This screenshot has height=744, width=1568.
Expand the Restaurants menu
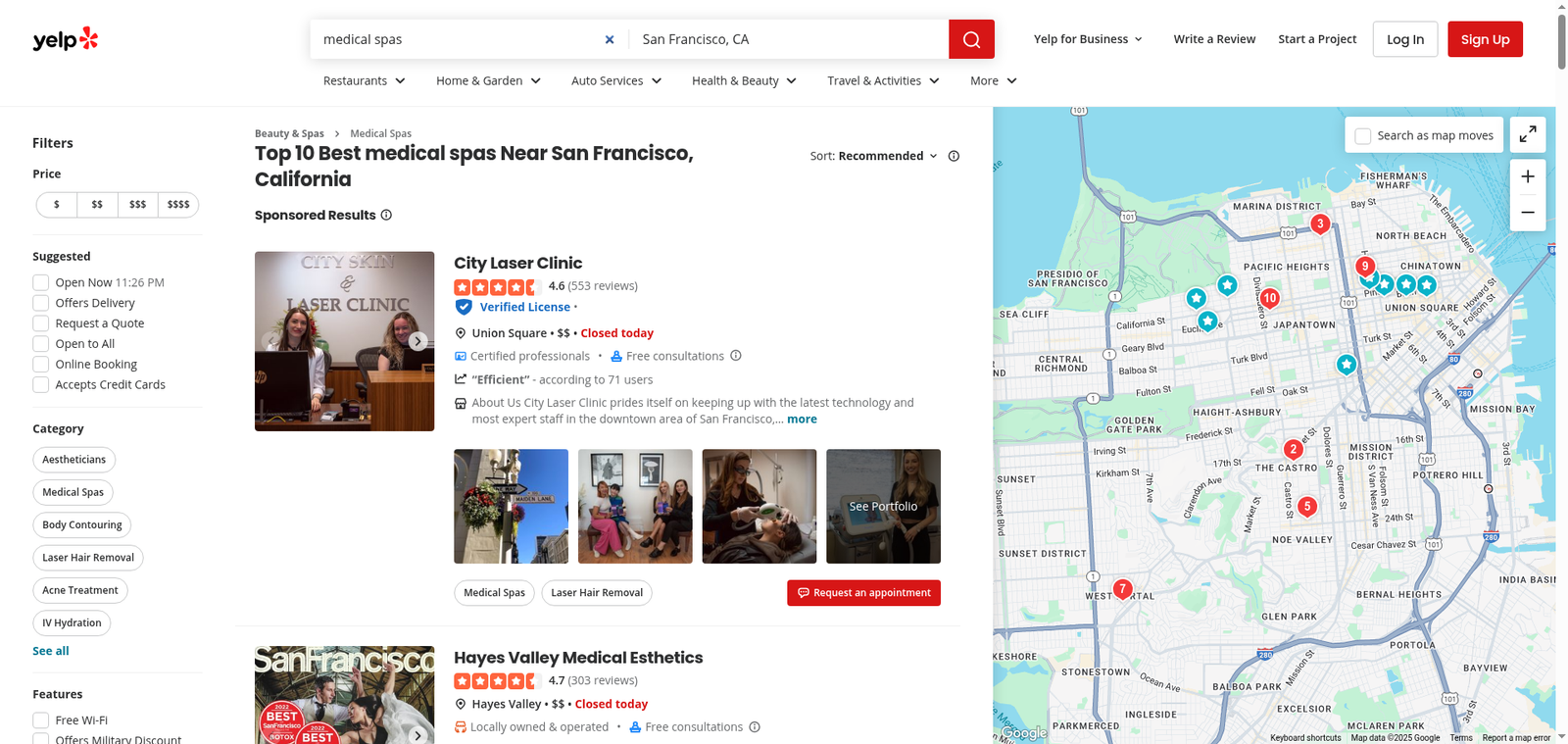coord(365,80)
